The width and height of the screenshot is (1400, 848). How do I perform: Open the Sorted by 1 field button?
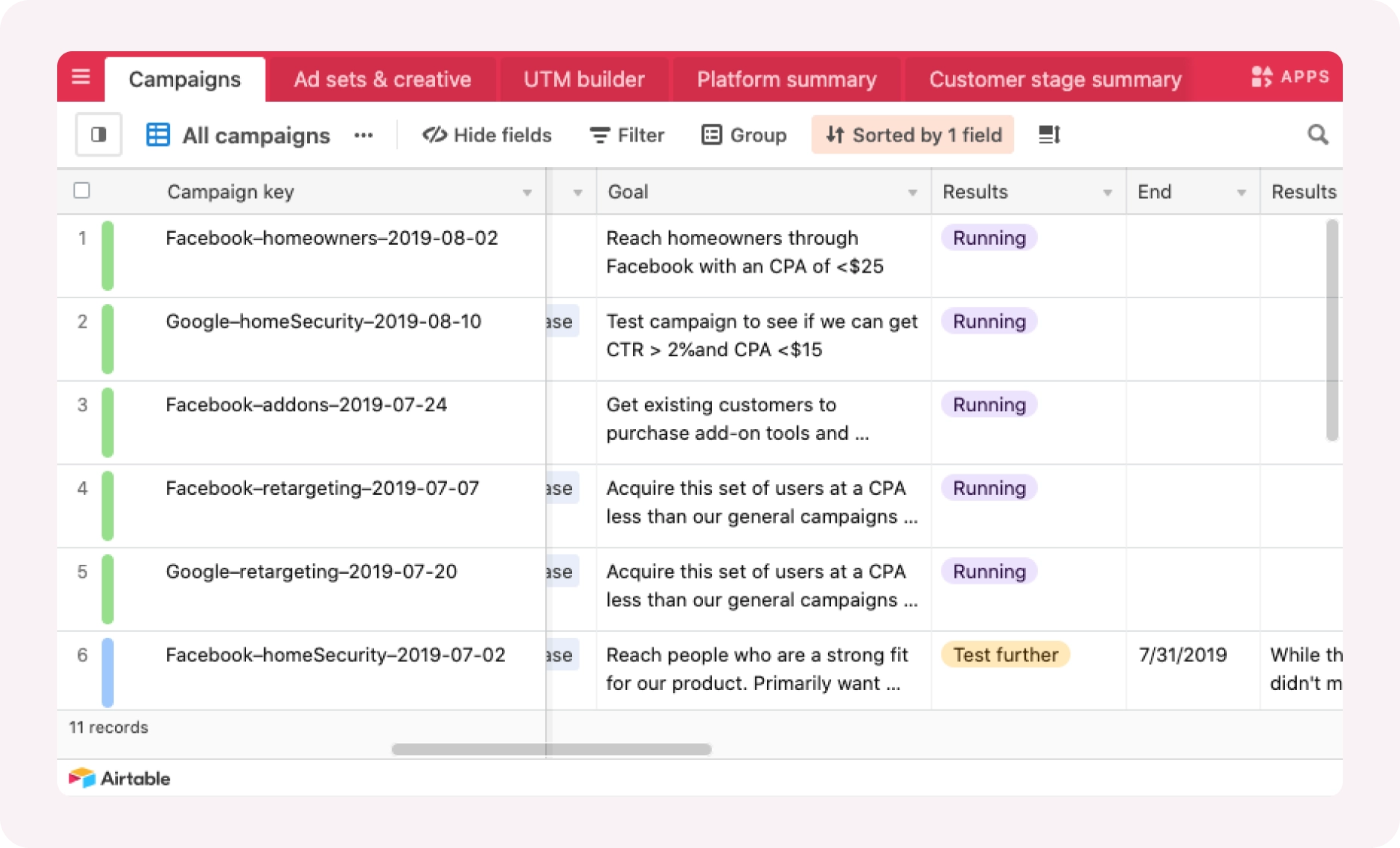[x=913, y=135]
